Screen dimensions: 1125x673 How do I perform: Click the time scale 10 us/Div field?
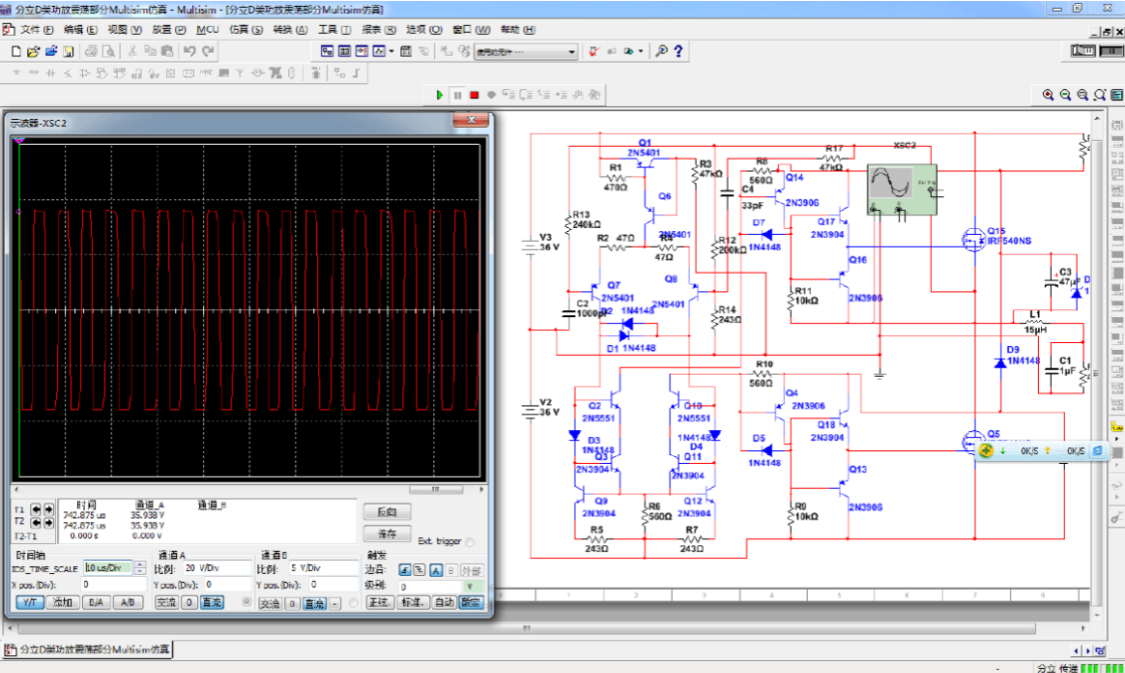point(108,568)
